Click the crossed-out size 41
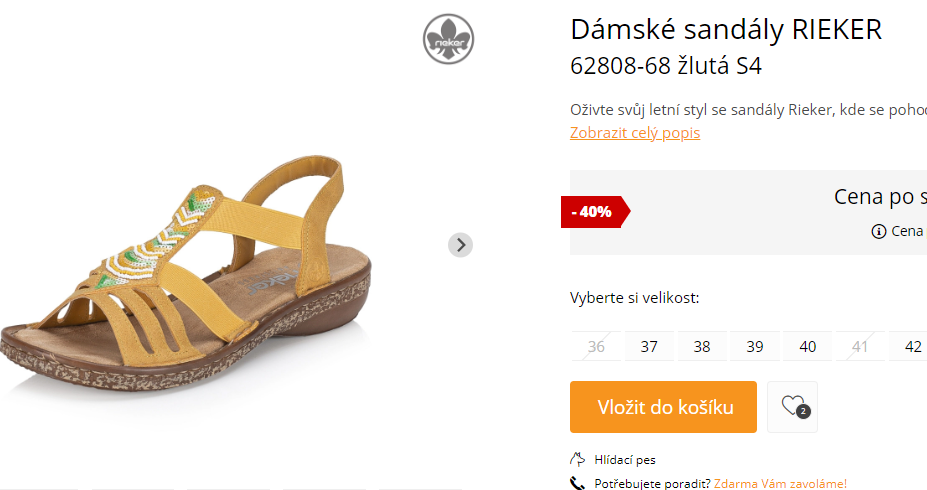Image resolution: width=927 pixels, height=490 pixels. [x=860, y=346]
